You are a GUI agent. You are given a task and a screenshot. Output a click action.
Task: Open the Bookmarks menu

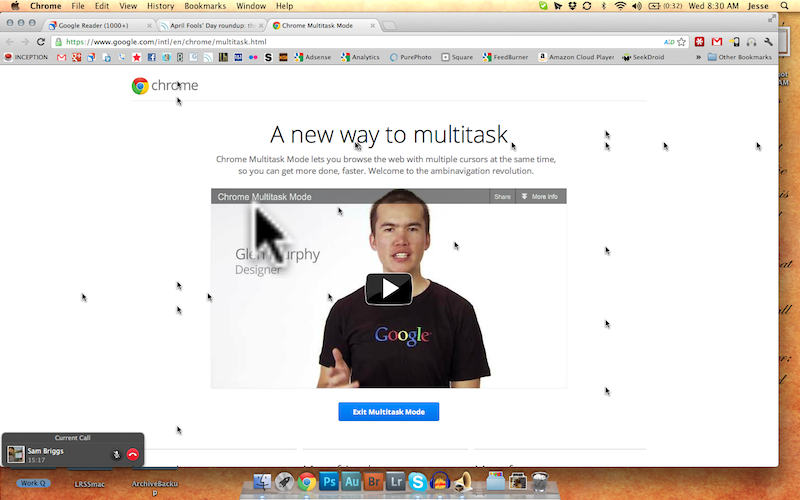pyautogui.click(x=205, y=6)
